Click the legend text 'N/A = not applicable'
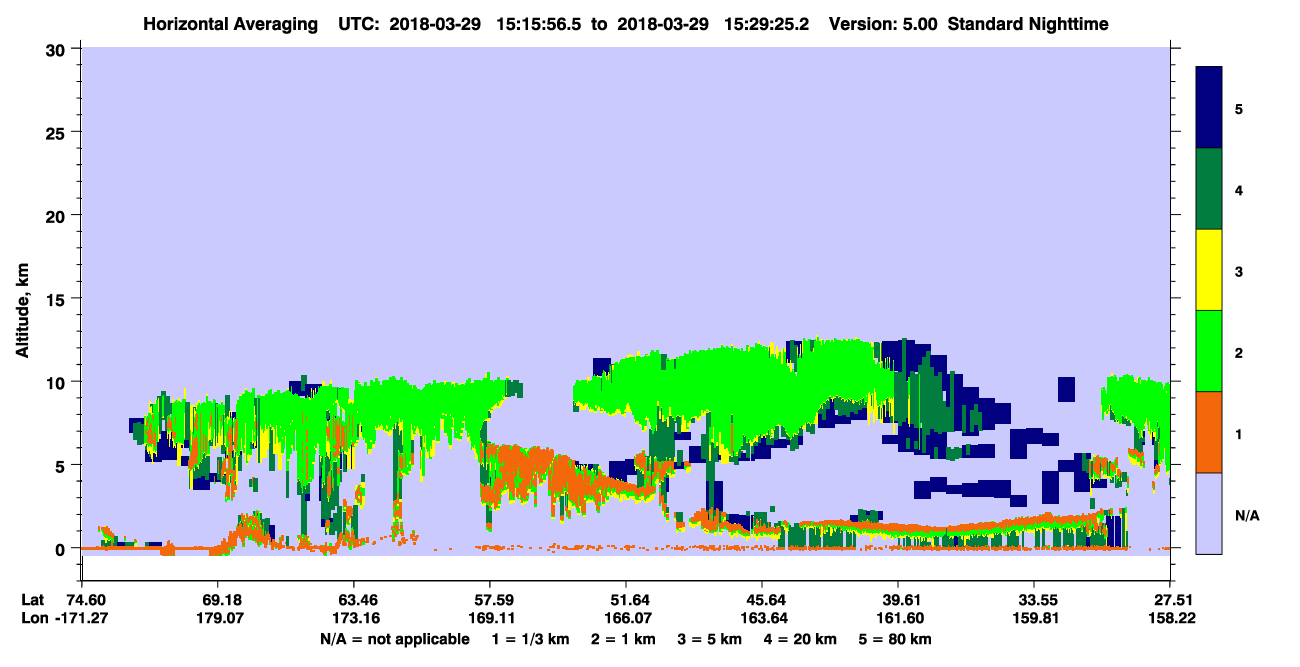 394,639
